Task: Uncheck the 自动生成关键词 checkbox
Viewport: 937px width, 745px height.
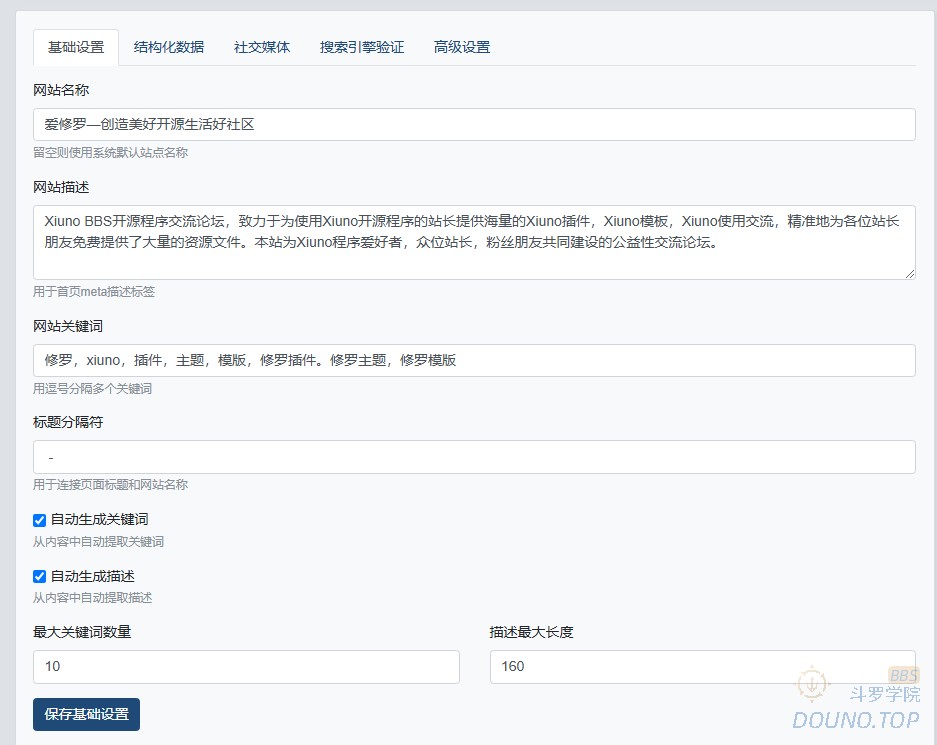Action: point(40,520)
